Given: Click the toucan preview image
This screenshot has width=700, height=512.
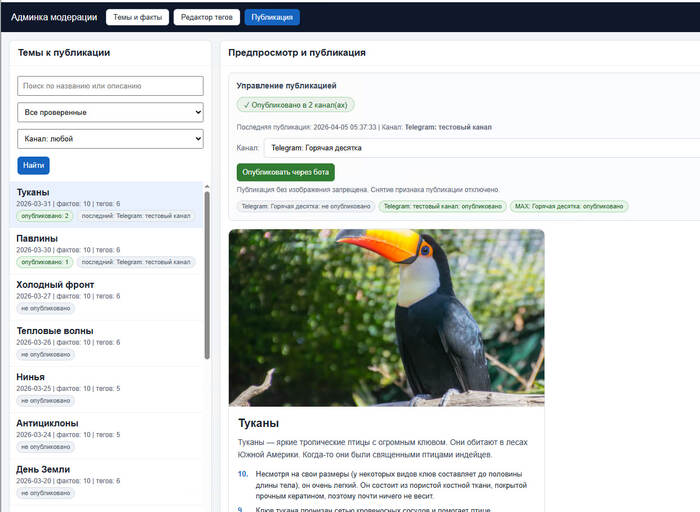Looking at the screenshot, I should pyautogui.click(x=386, y=317).
